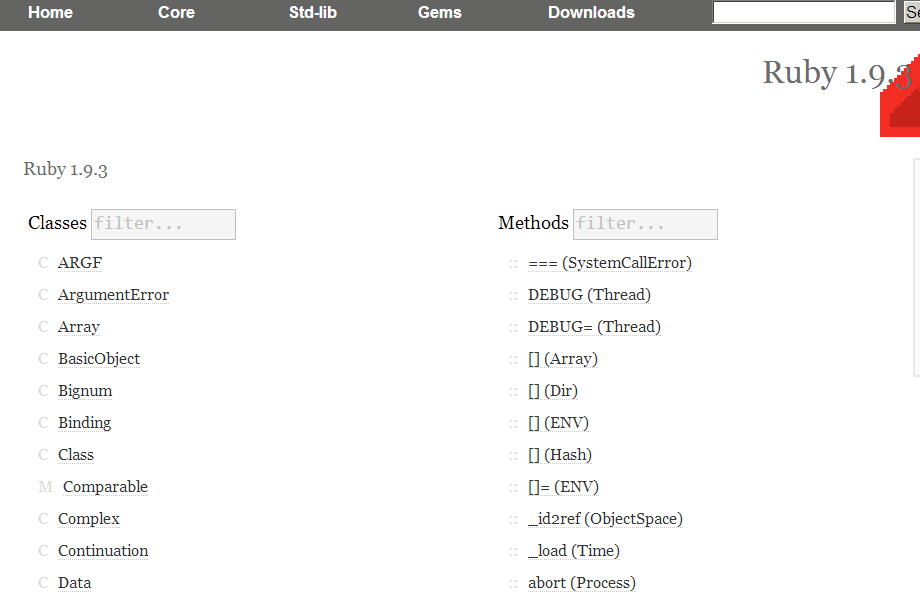The image size is (920, 596).
Task: Open the _load (Time) method link
Action: pyautogui.click(x=574, y=551)
